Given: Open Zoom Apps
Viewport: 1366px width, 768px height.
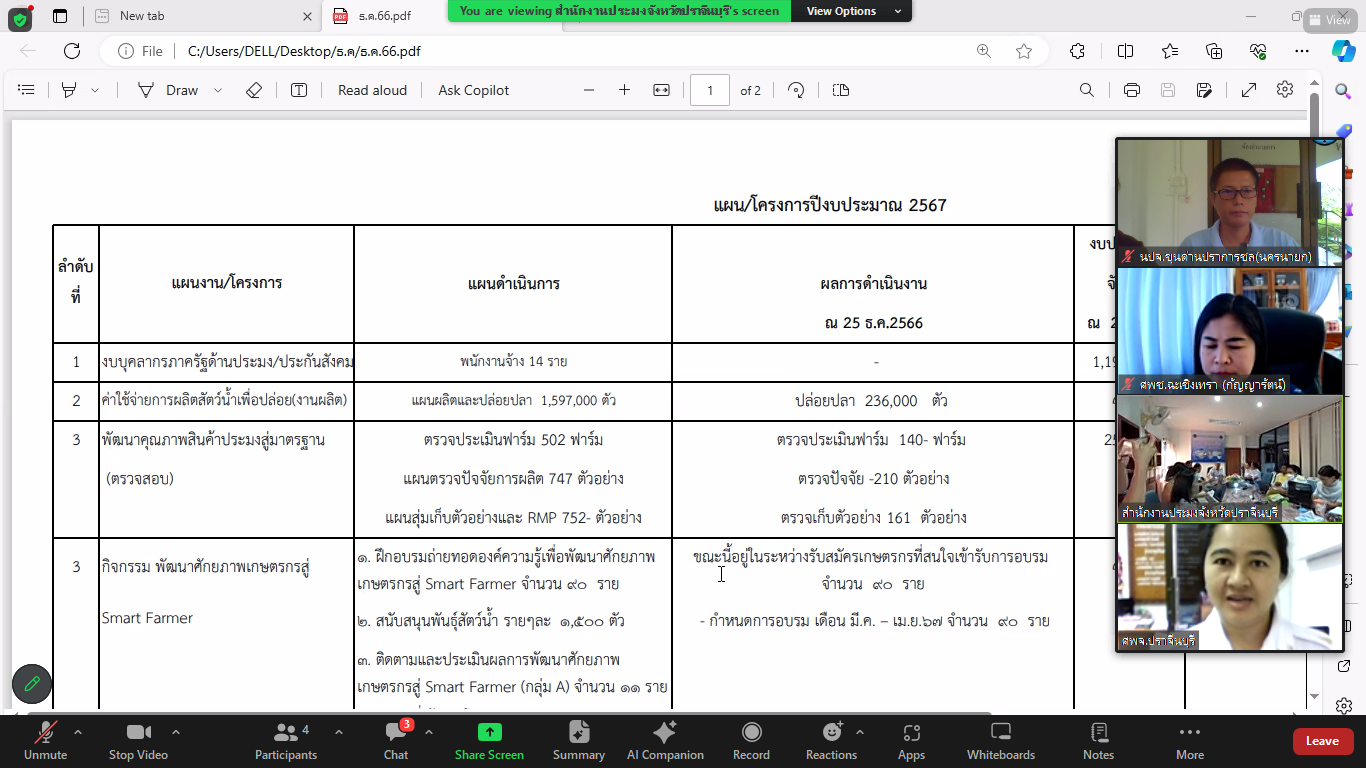Looking at the screenshot, I should [911, 741].
